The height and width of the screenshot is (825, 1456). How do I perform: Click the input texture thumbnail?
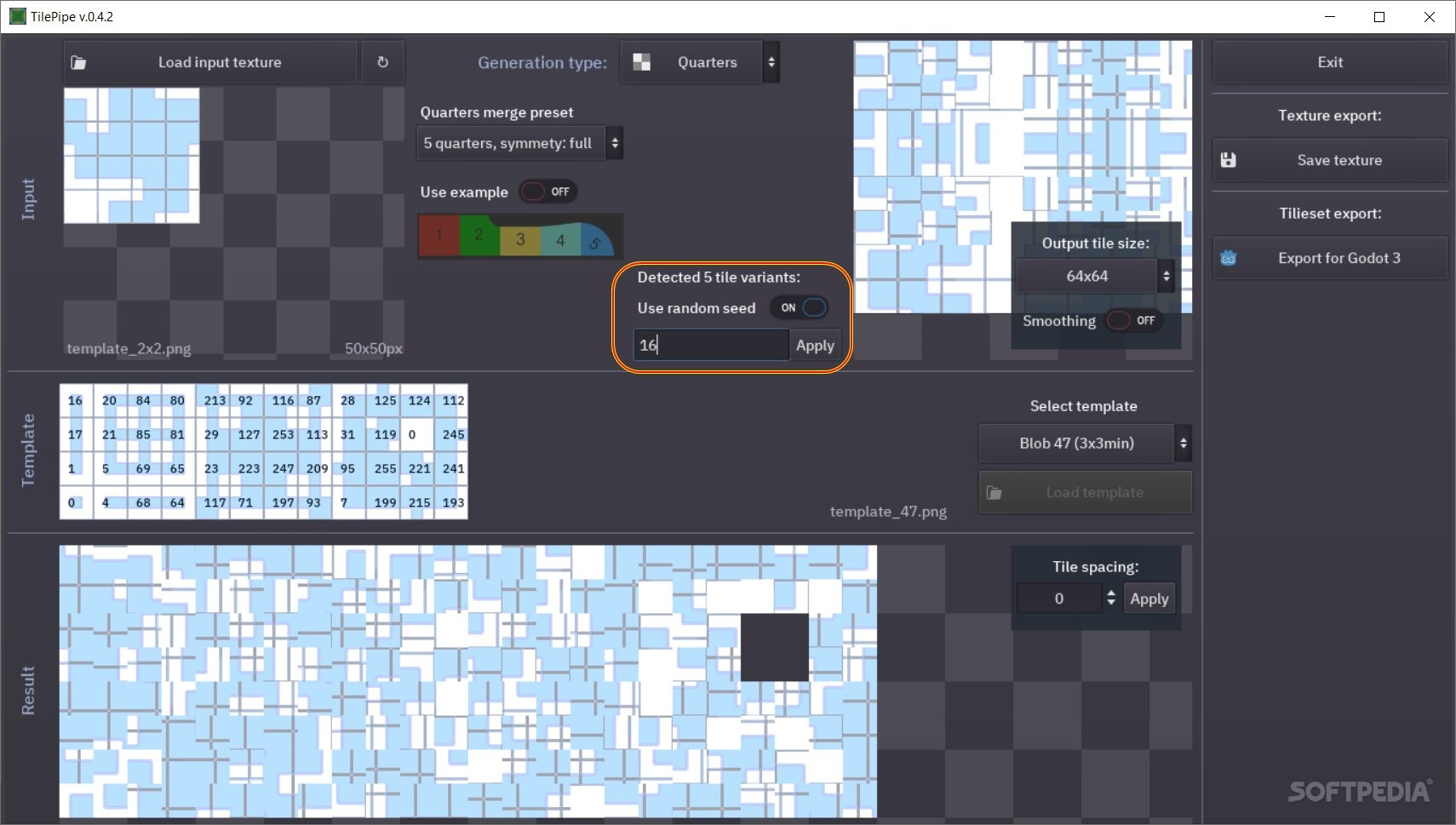point(132,156)
